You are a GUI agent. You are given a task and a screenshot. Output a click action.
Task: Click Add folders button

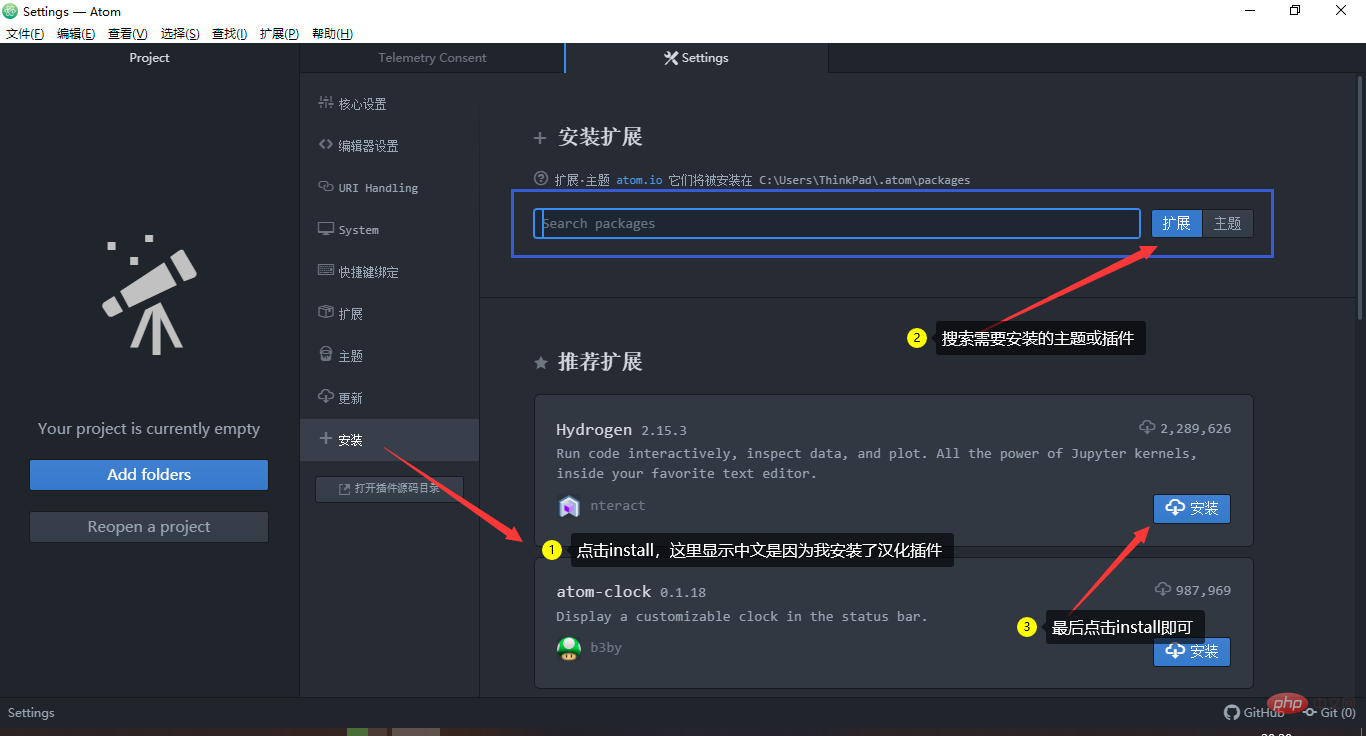[x=149, y=475]
